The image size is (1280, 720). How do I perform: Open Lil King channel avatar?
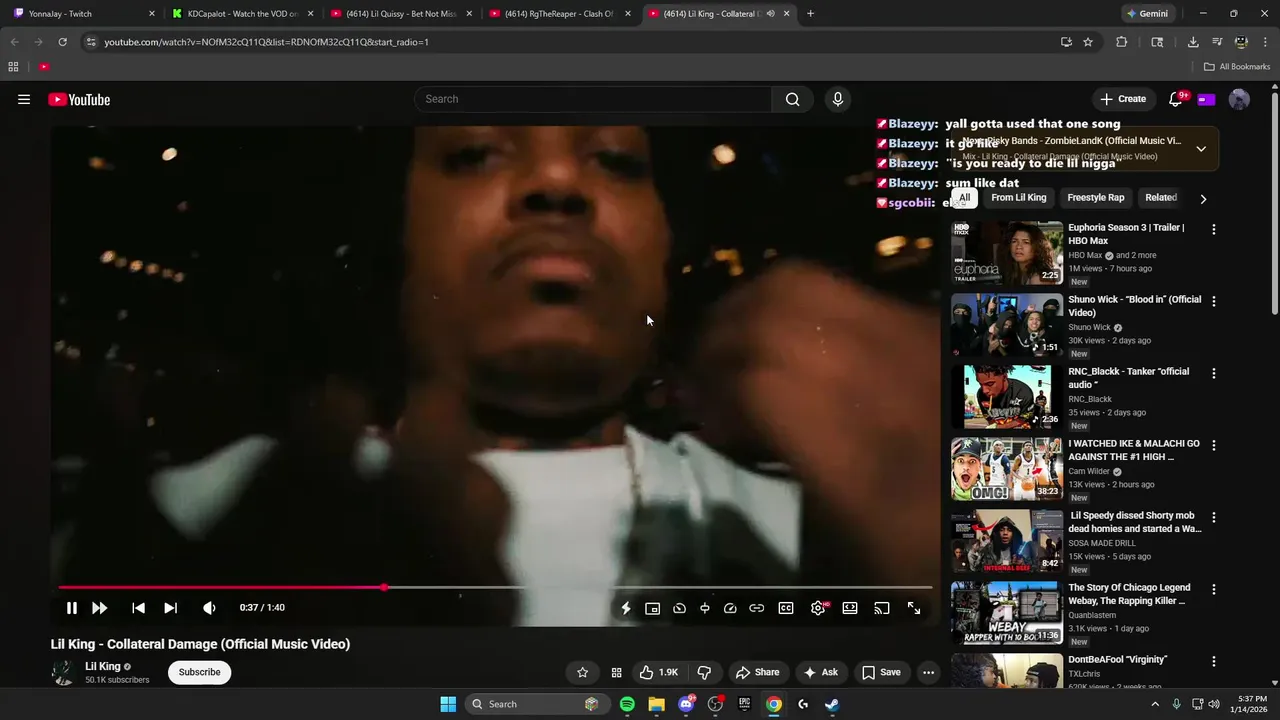(x=63, y=672)
